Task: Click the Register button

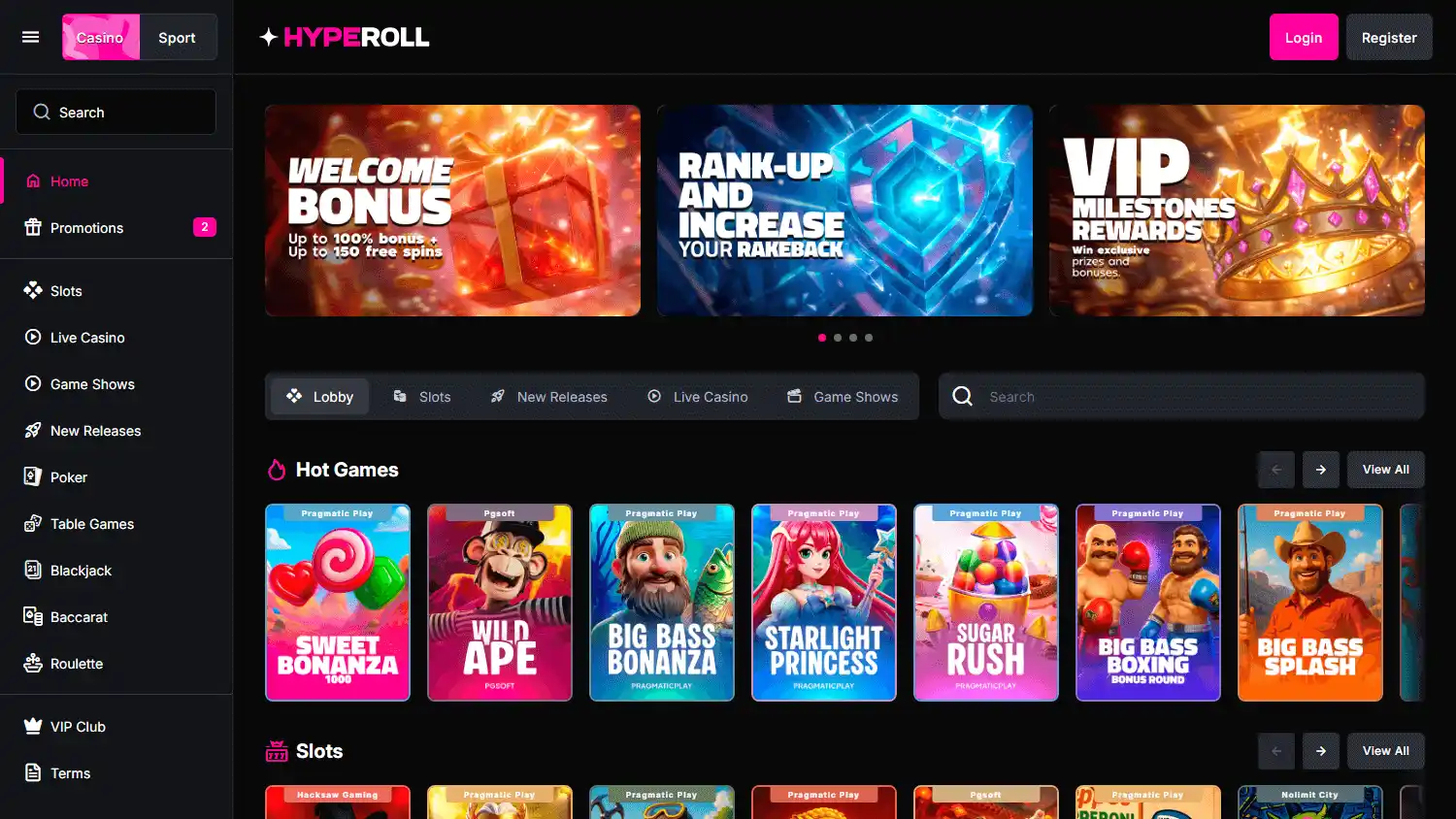Action: click(1389, 37)
